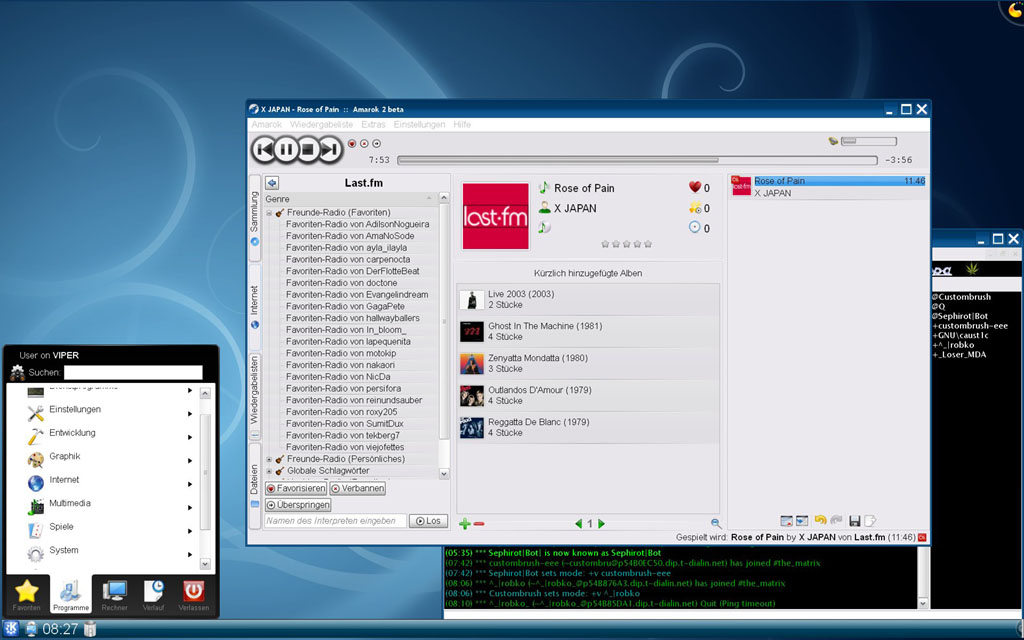Switch to the Sammlung sidebar tab
The width and height of the screenshot is (1024, 640).
click(255, 217)
